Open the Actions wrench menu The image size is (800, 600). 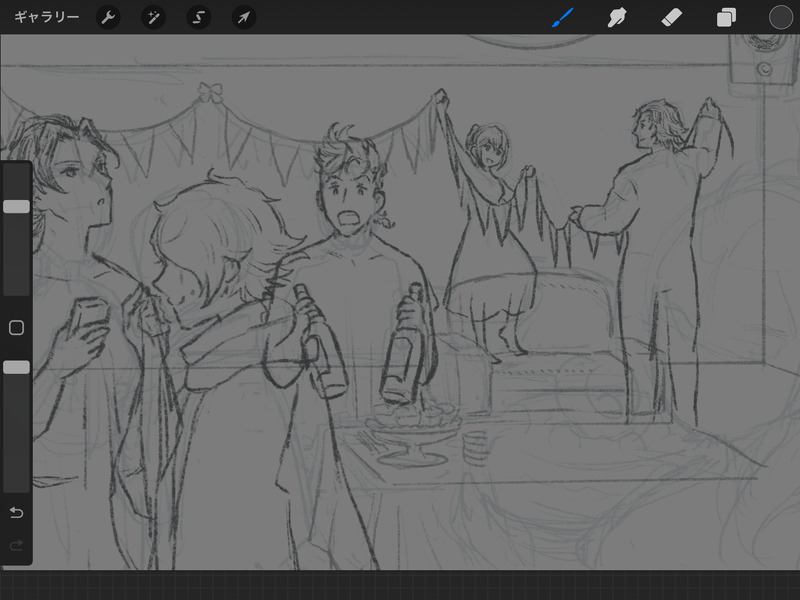click(x=108, y=17)
